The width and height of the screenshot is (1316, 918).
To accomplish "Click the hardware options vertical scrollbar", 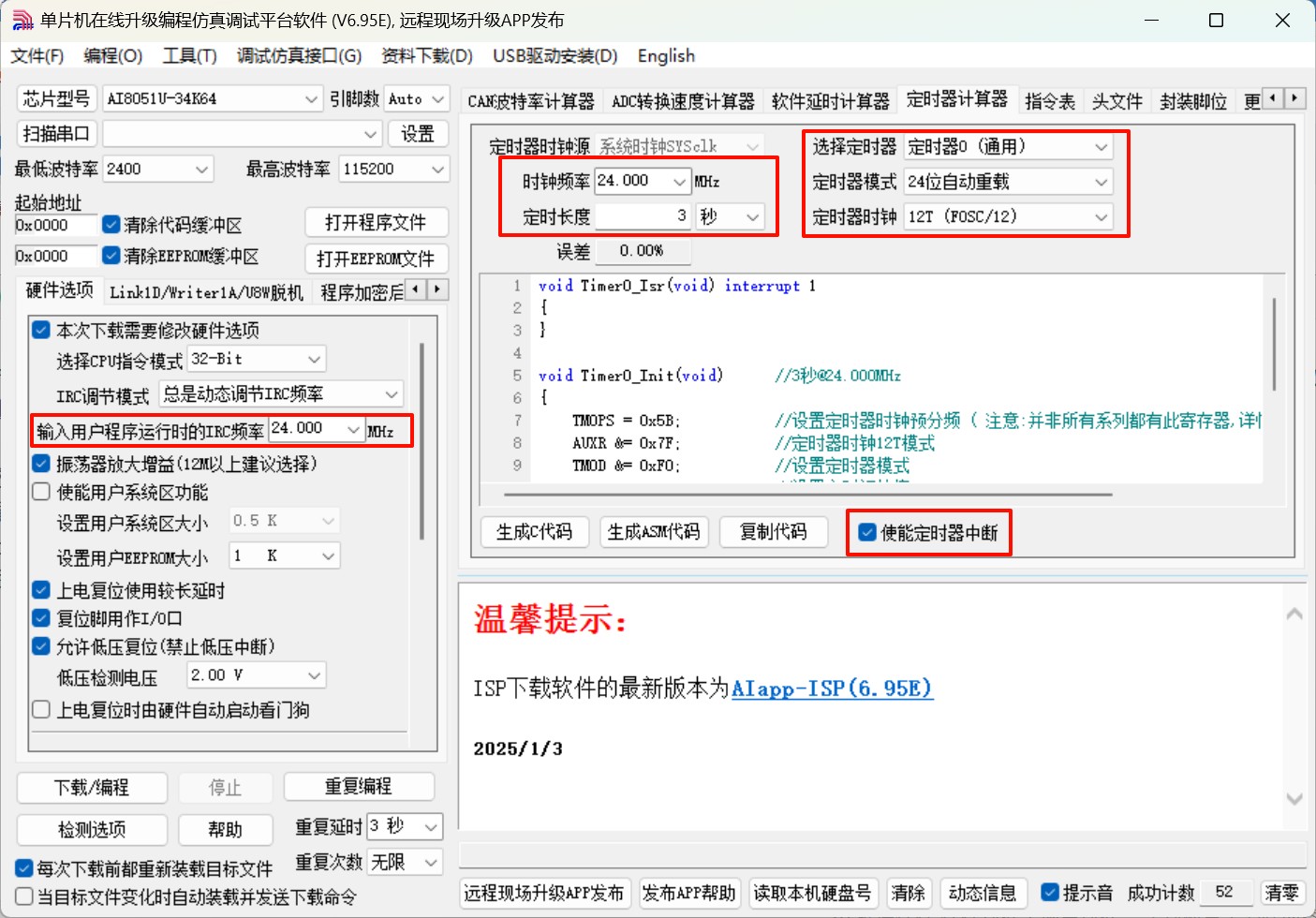I will pos(422,440).
